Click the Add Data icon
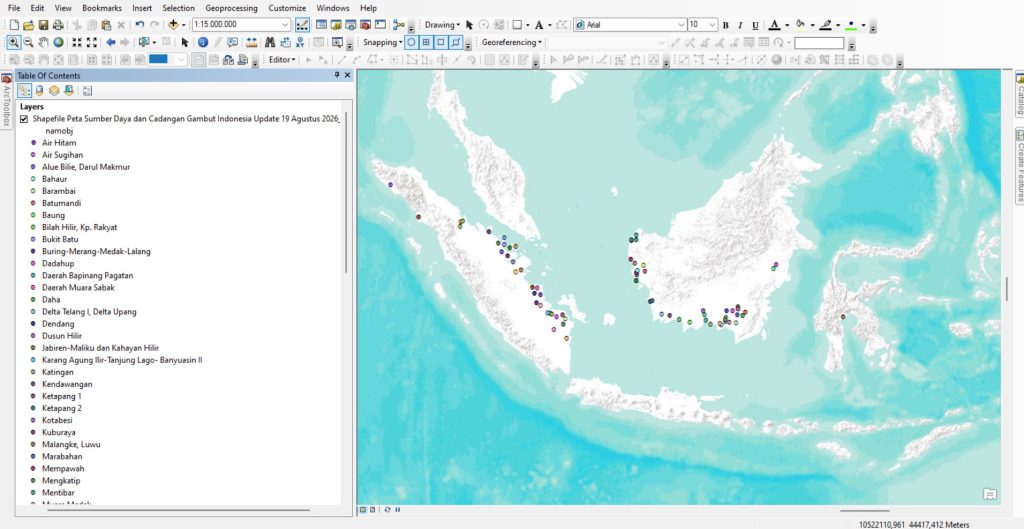Viewport: 1024px width, 529px height. pos(173,25)
